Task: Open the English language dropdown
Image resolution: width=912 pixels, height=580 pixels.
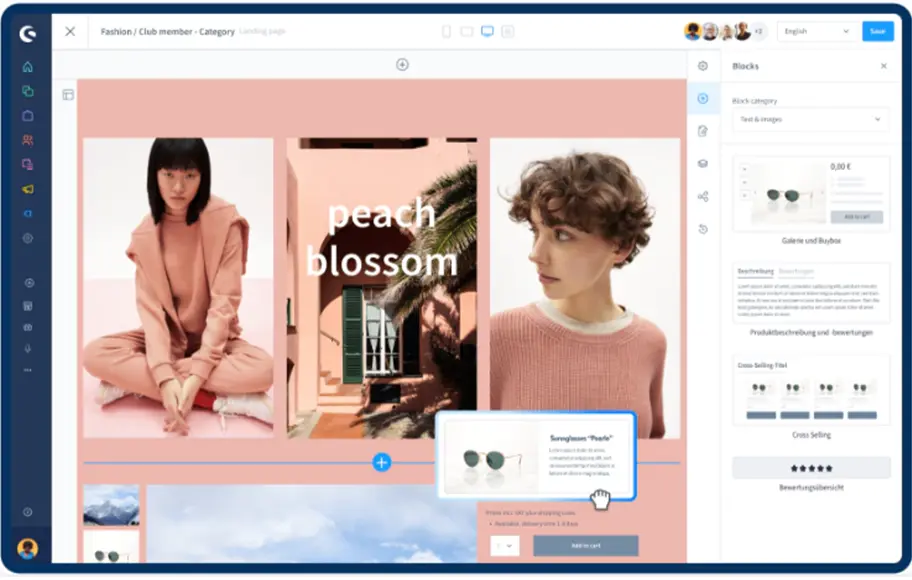Action: 816,31
